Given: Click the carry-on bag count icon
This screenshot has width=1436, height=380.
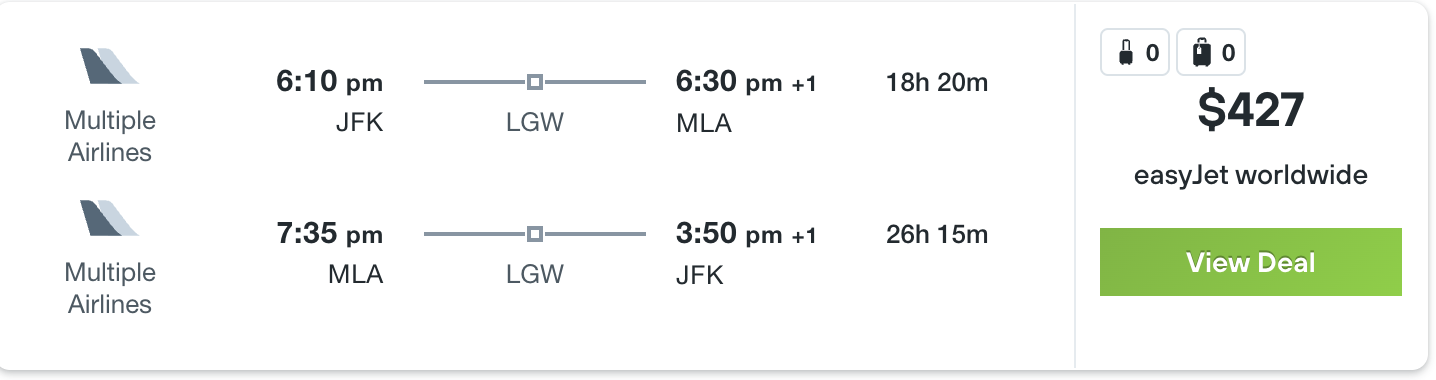Looking at the screenshot, I should click(x=1136, y=52).
